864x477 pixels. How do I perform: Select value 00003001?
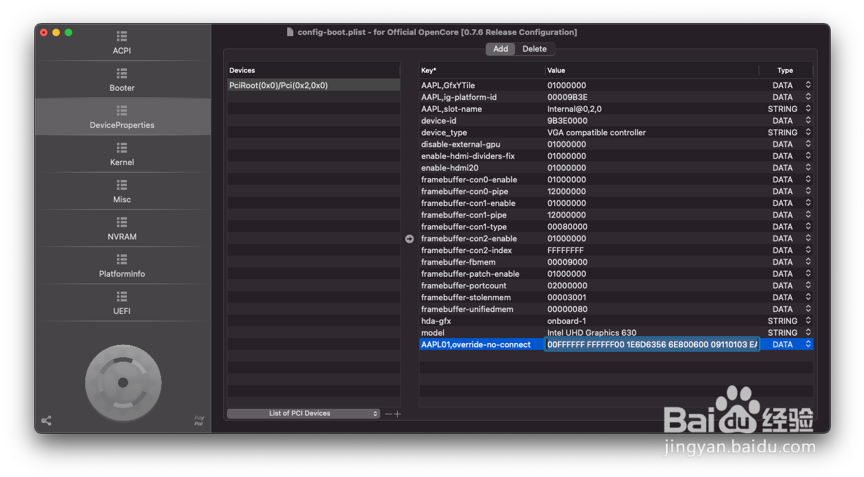click(x=566, y=297)
